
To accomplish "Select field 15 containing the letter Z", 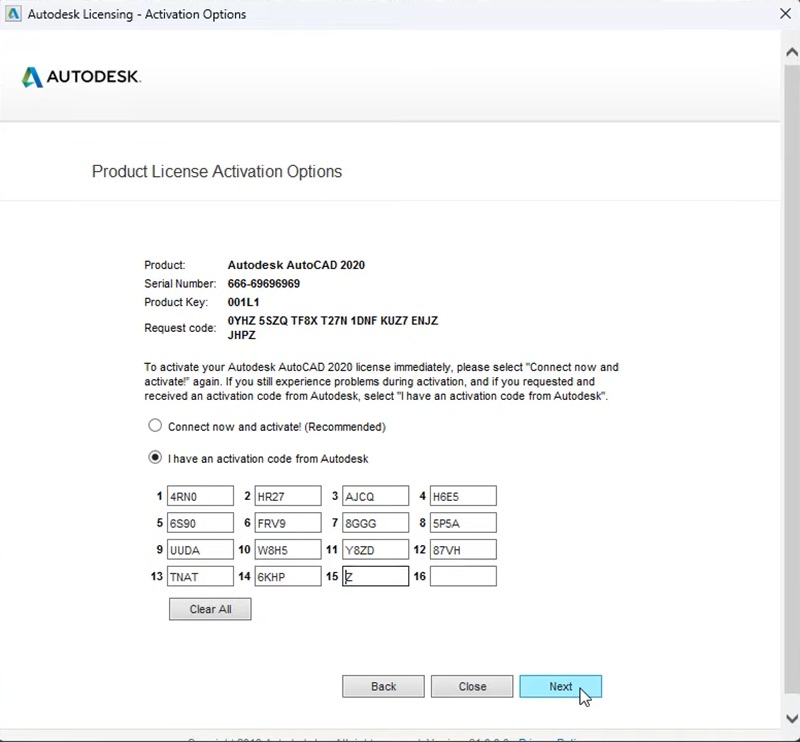I will [375, 576].
